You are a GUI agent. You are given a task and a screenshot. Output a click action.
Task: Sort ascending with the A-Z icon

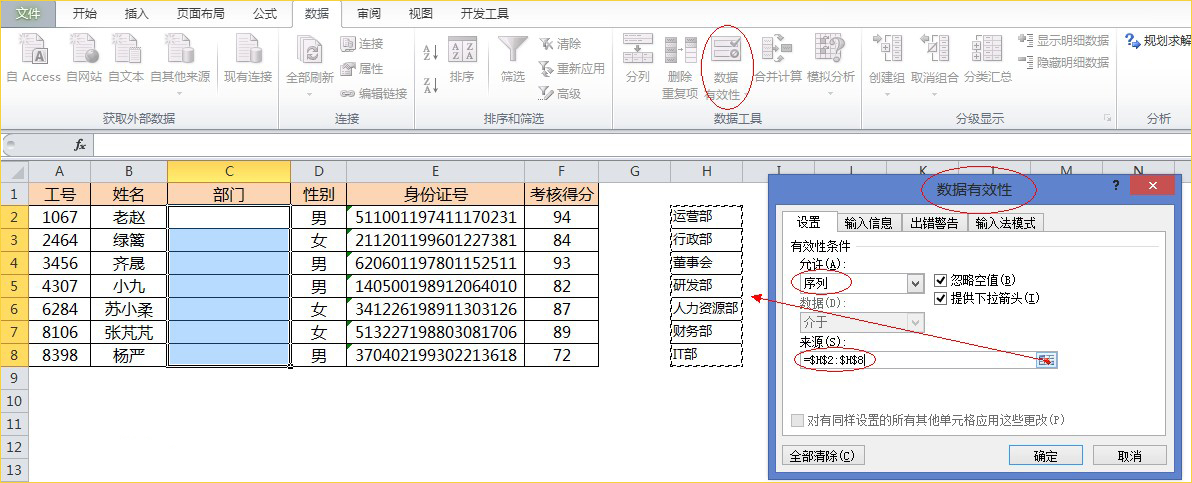click(x=431, y=52)
